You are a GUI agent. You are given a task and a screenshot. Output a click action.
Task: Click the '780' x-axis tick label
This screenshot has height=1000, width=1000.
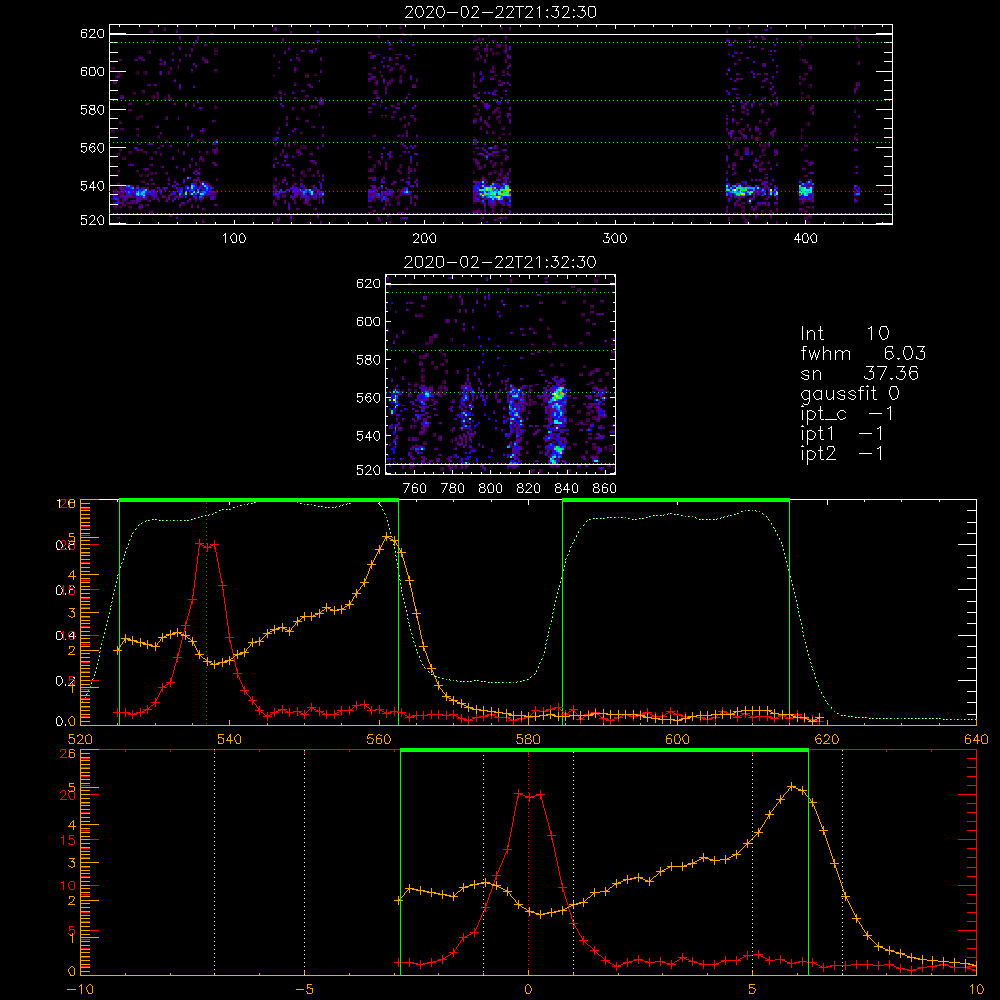click(x=453, y=489)
